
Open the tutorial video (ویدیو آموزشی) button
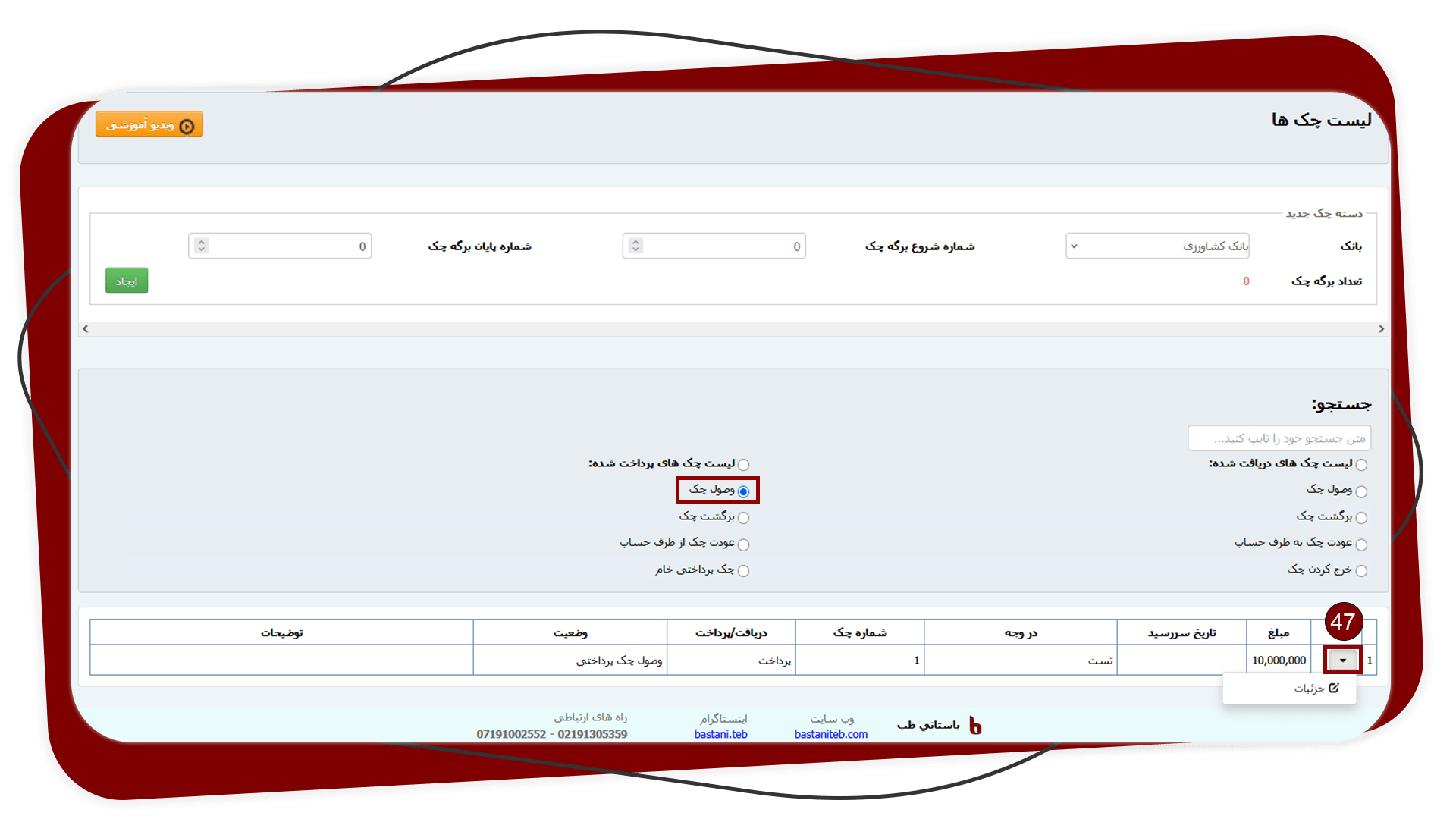click(149, 124)
